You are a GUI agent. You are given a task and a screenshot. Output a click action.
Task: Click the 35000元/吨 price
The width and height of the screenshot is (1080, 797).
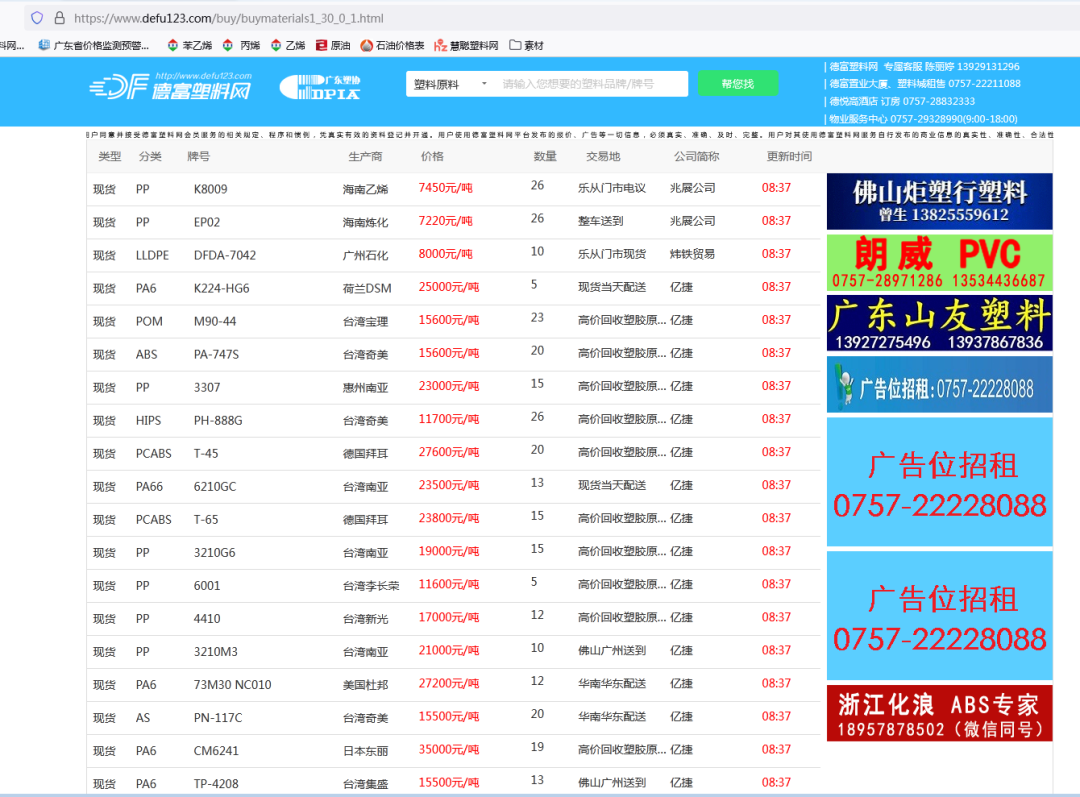pos(449,750)
